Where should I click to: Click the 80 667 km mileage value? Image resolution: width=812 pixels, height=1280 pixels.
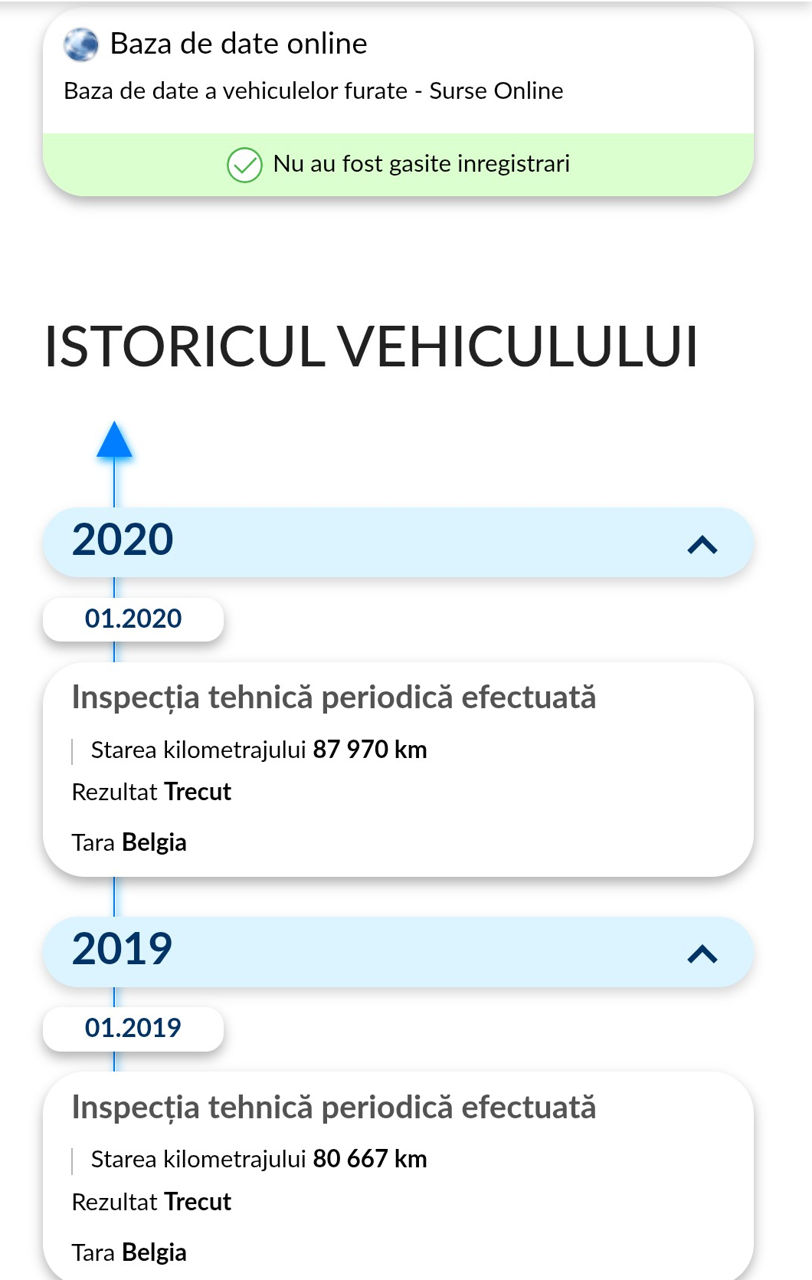tap(370, 1159)
